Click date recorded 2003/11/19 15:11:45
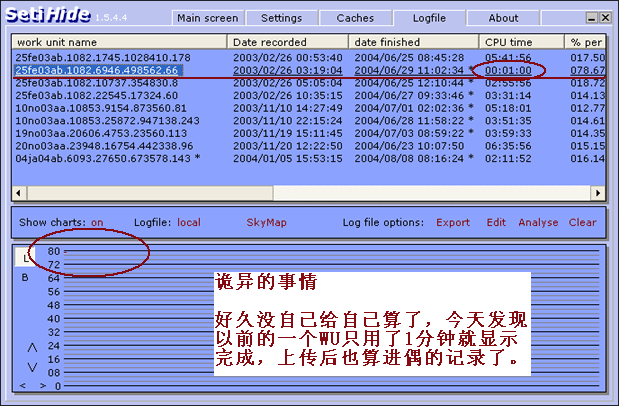 [x=288, y=133]
